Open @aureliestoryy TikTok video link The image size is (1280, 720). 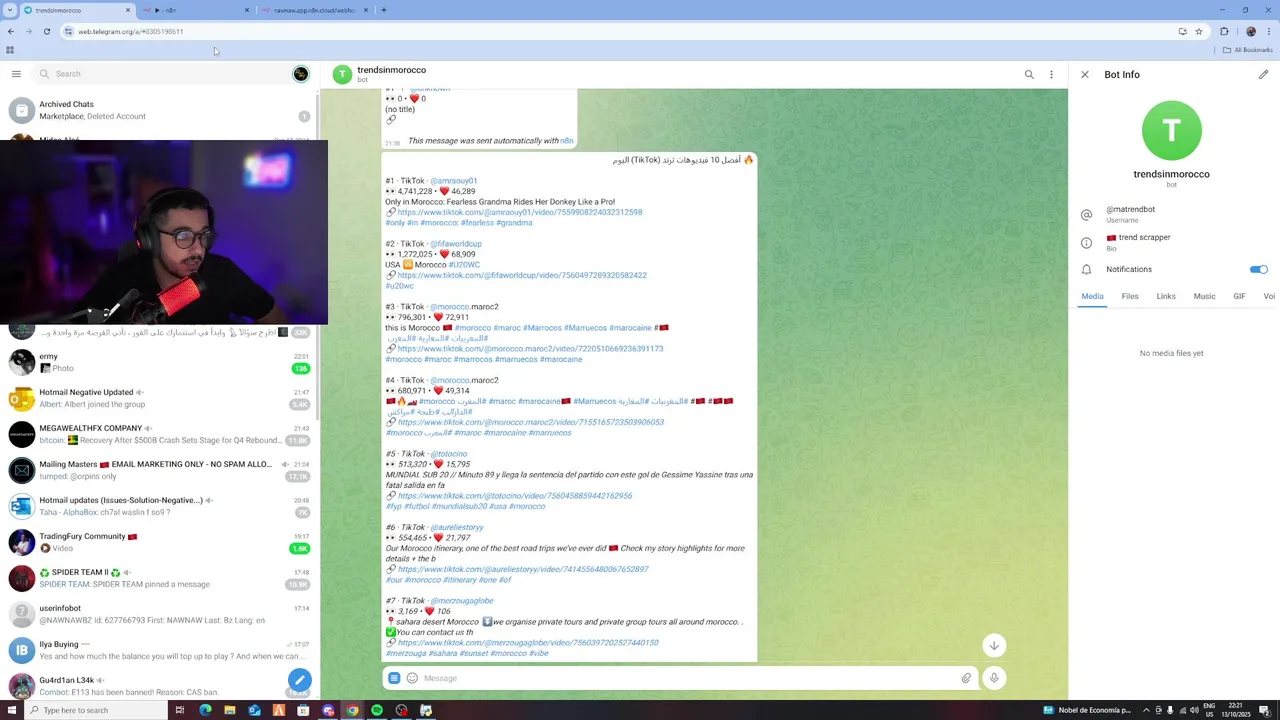522,569
